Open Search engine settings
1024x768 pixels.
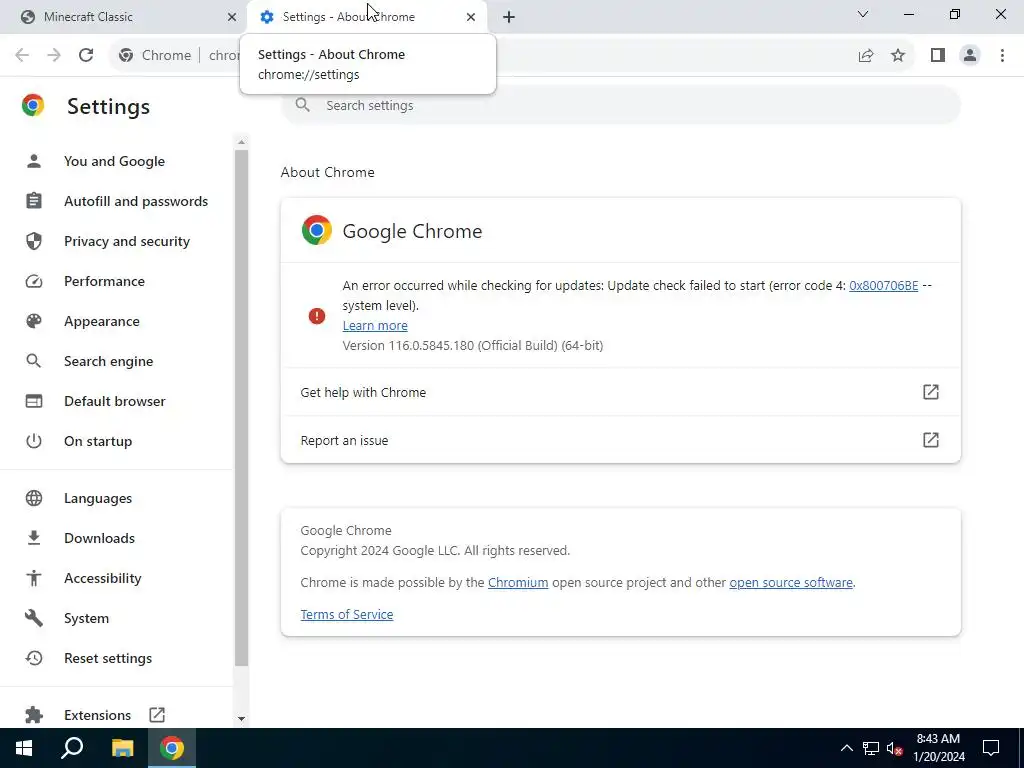coord(108,361)
